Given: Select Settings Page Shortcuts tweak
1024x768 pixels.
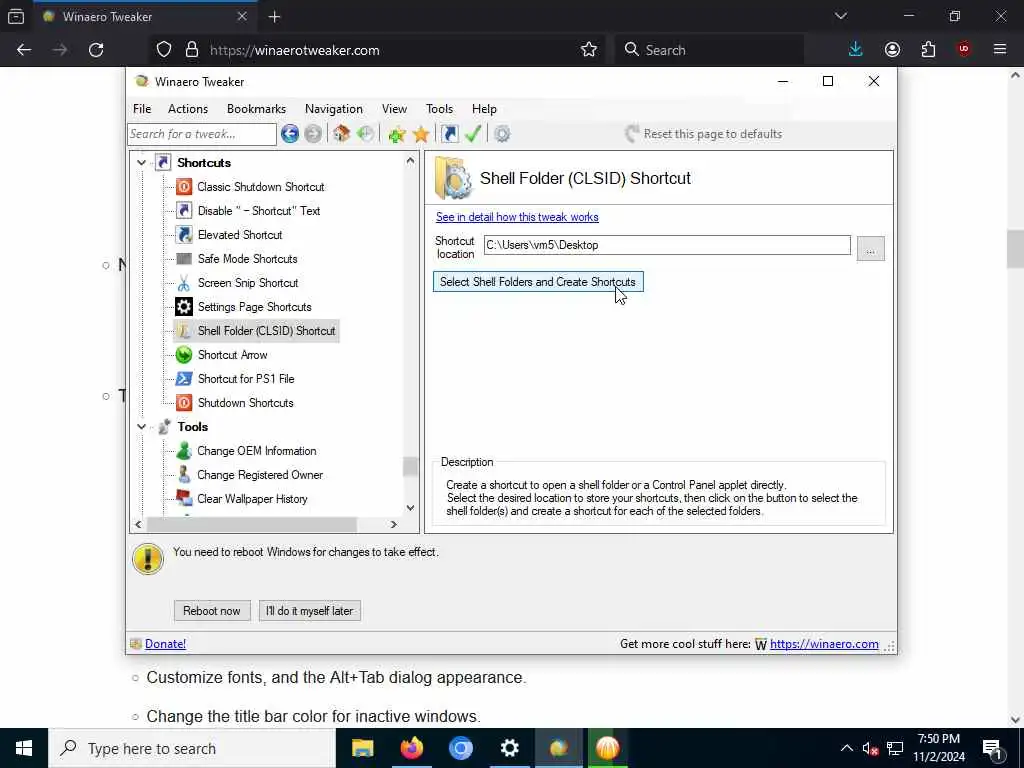Looking at the screenshot, I should point(255,307).
